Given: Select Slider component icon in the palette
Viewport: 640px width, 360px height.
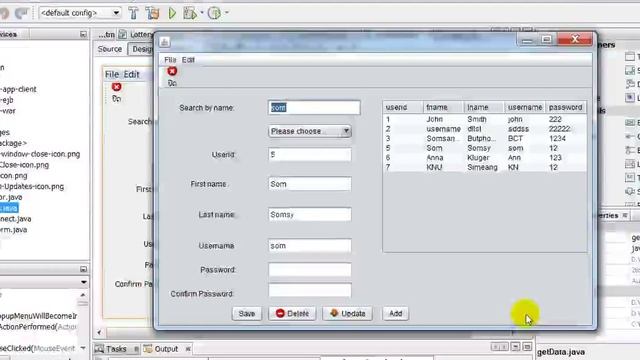Looking at the screenshot, I should (x=630, y=191).
